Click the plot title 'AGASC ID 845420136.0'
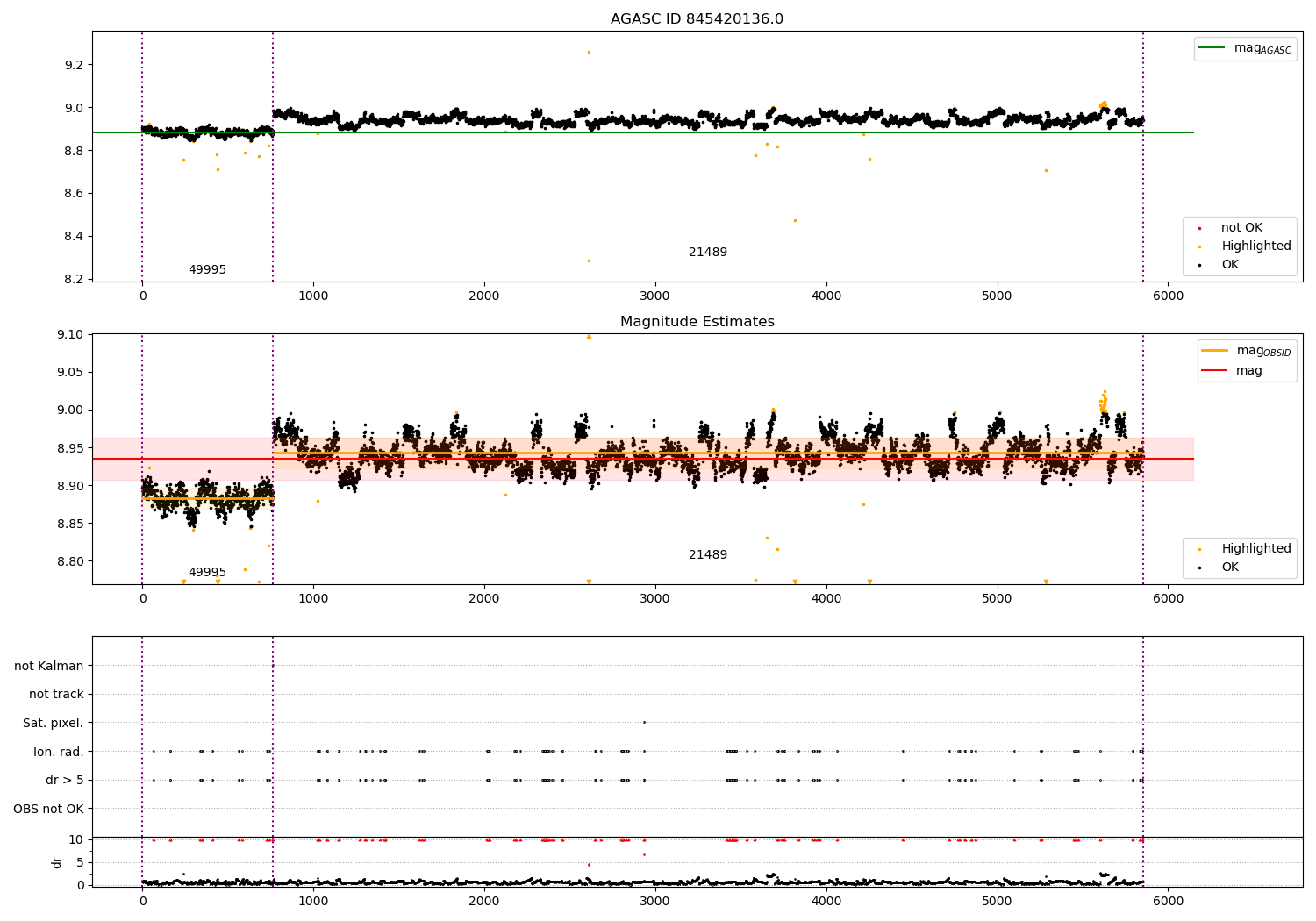This screenshot has height=921, width=1316. coord(697,19)
